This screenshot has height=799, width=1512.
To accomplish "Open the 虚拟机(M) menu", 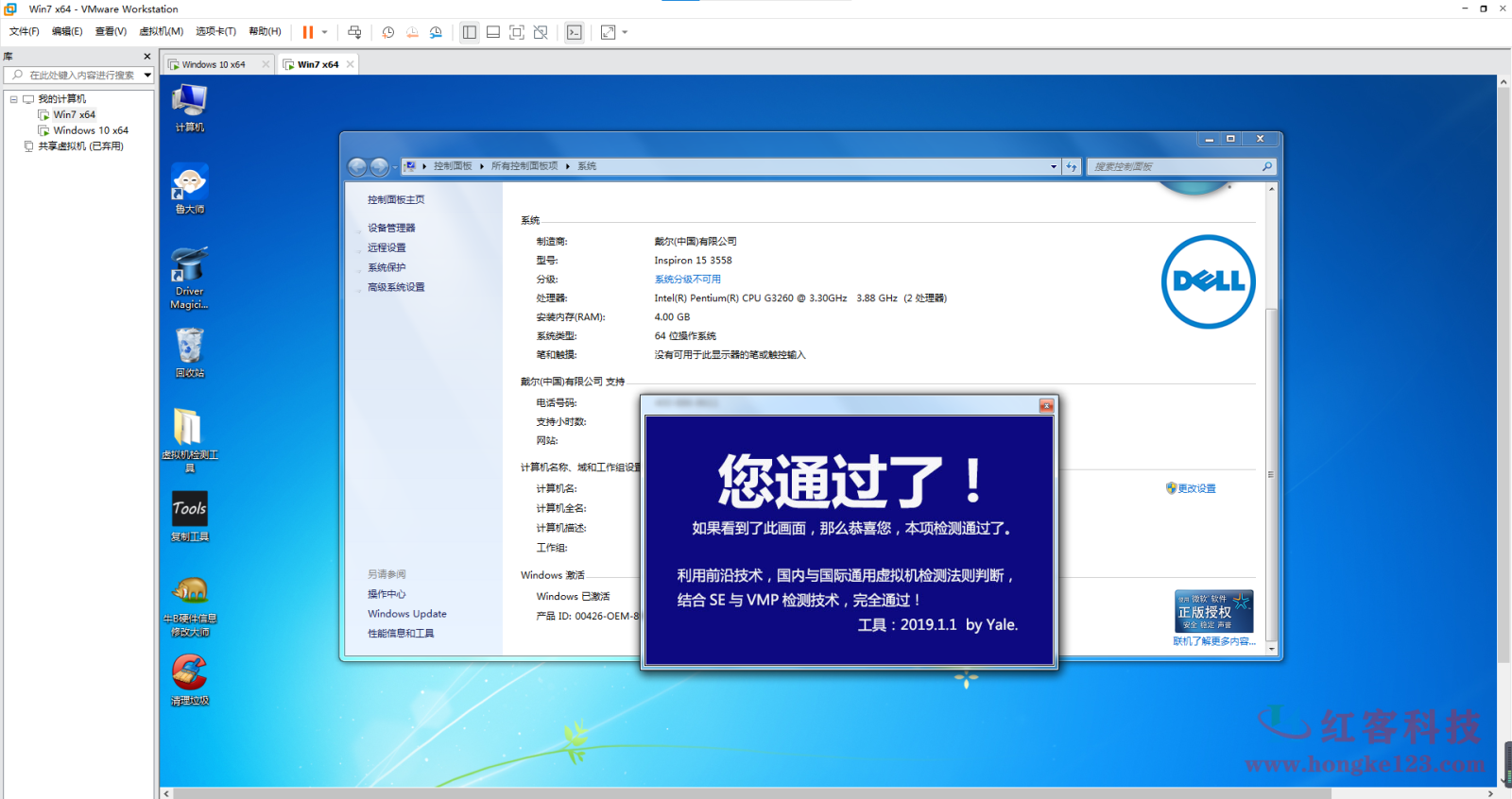I will pyautogui.click(x=162, y=31).
